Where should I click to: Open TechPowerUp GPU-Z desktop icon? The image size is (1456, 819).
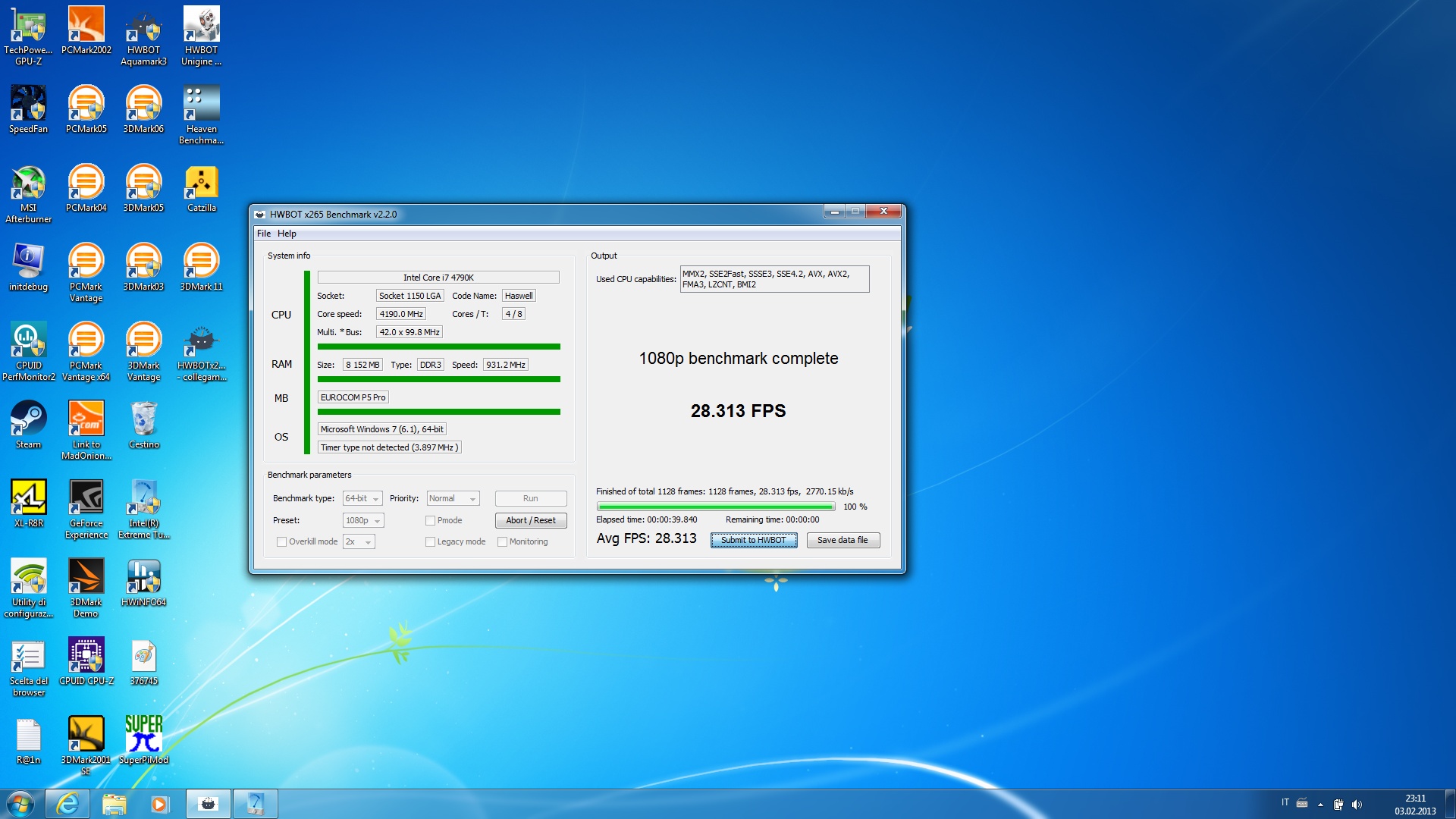pos(28,36)
